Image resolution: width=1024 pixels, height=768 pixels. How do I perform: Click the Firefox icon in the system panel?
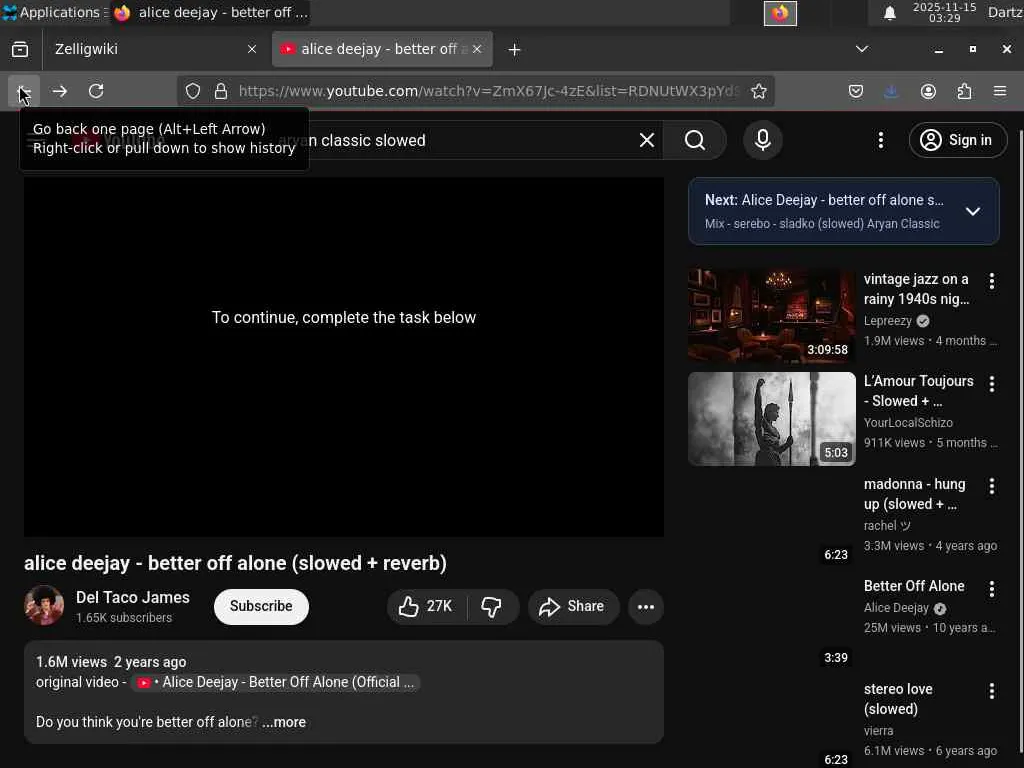point(780,13)
